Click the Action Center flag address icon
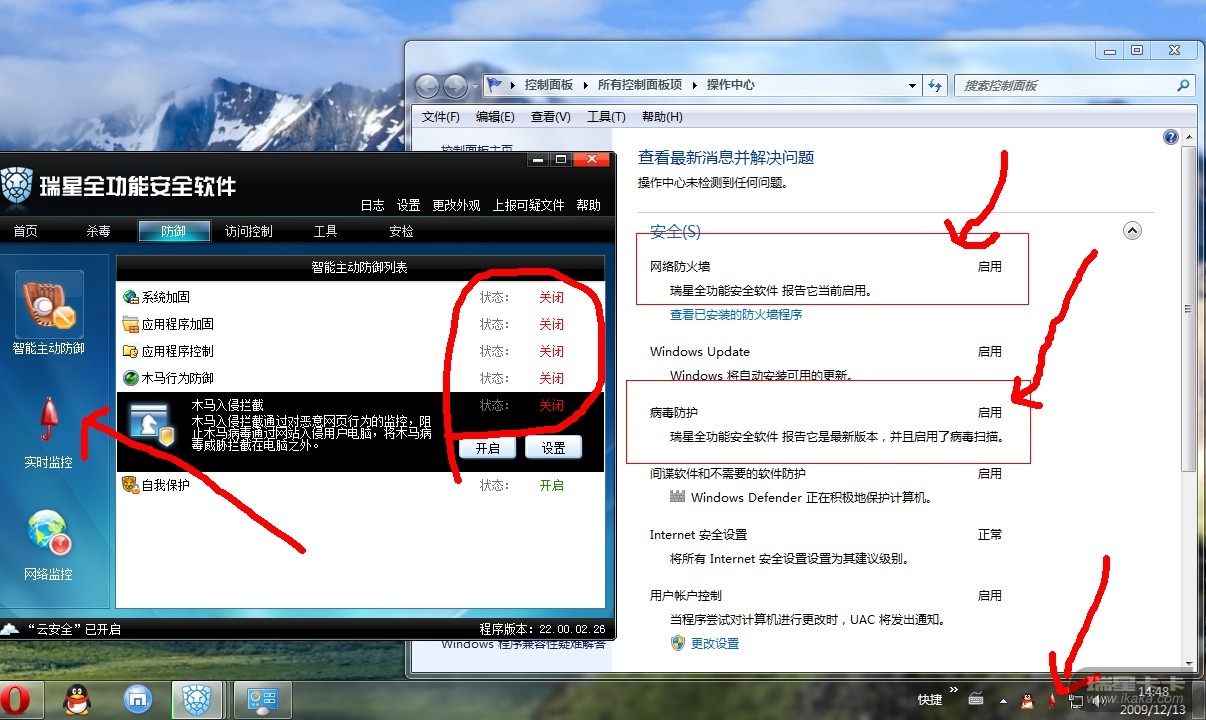Screen dimensions: 1206x720 (495, 85)
